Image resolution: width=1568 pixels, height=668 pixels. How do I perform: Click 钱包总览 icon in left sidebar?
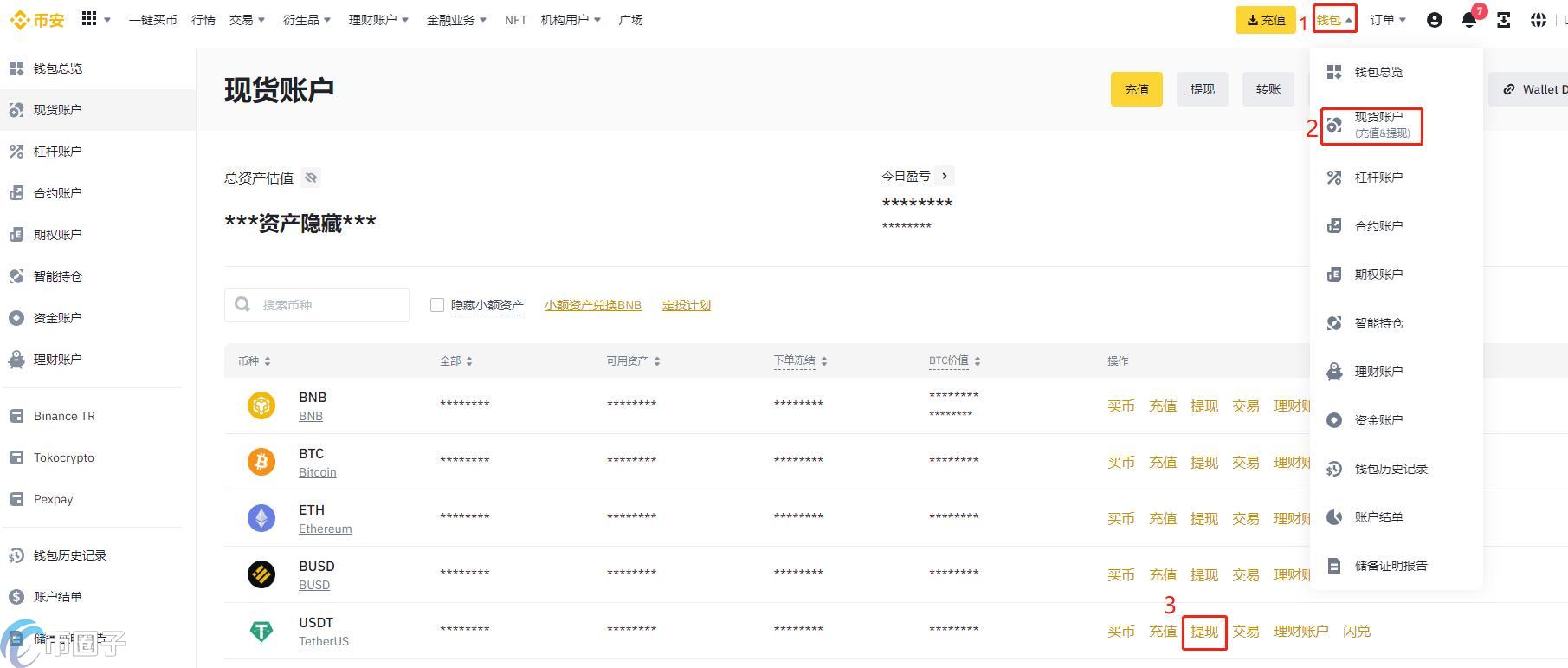pyautogui.click(x=16, y=68)
